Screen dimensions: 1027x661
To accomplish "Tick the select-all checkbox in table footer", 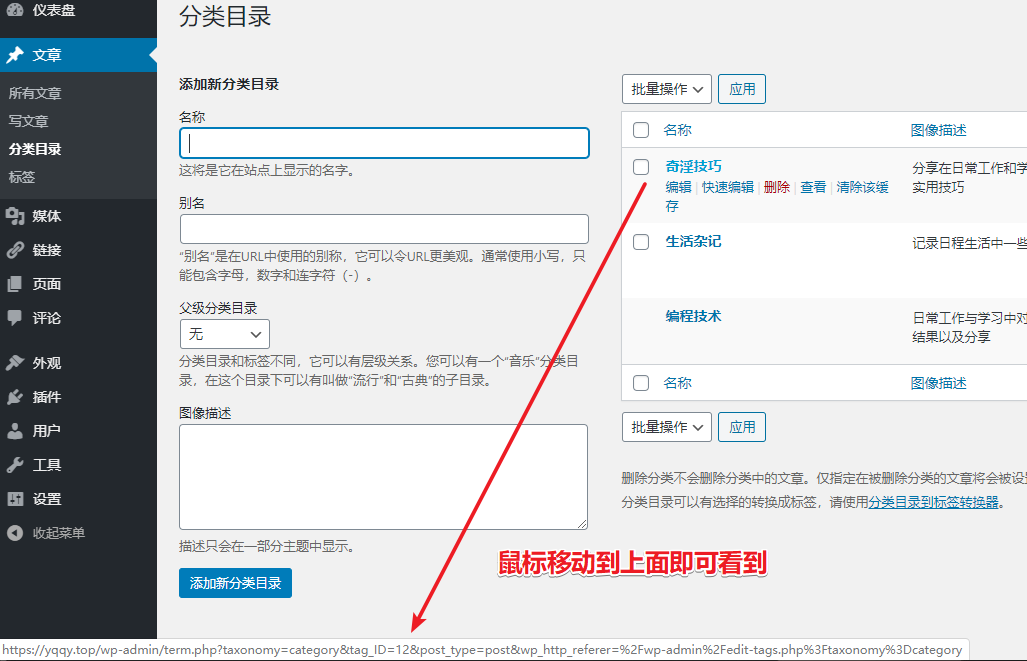I will (641, 383).
